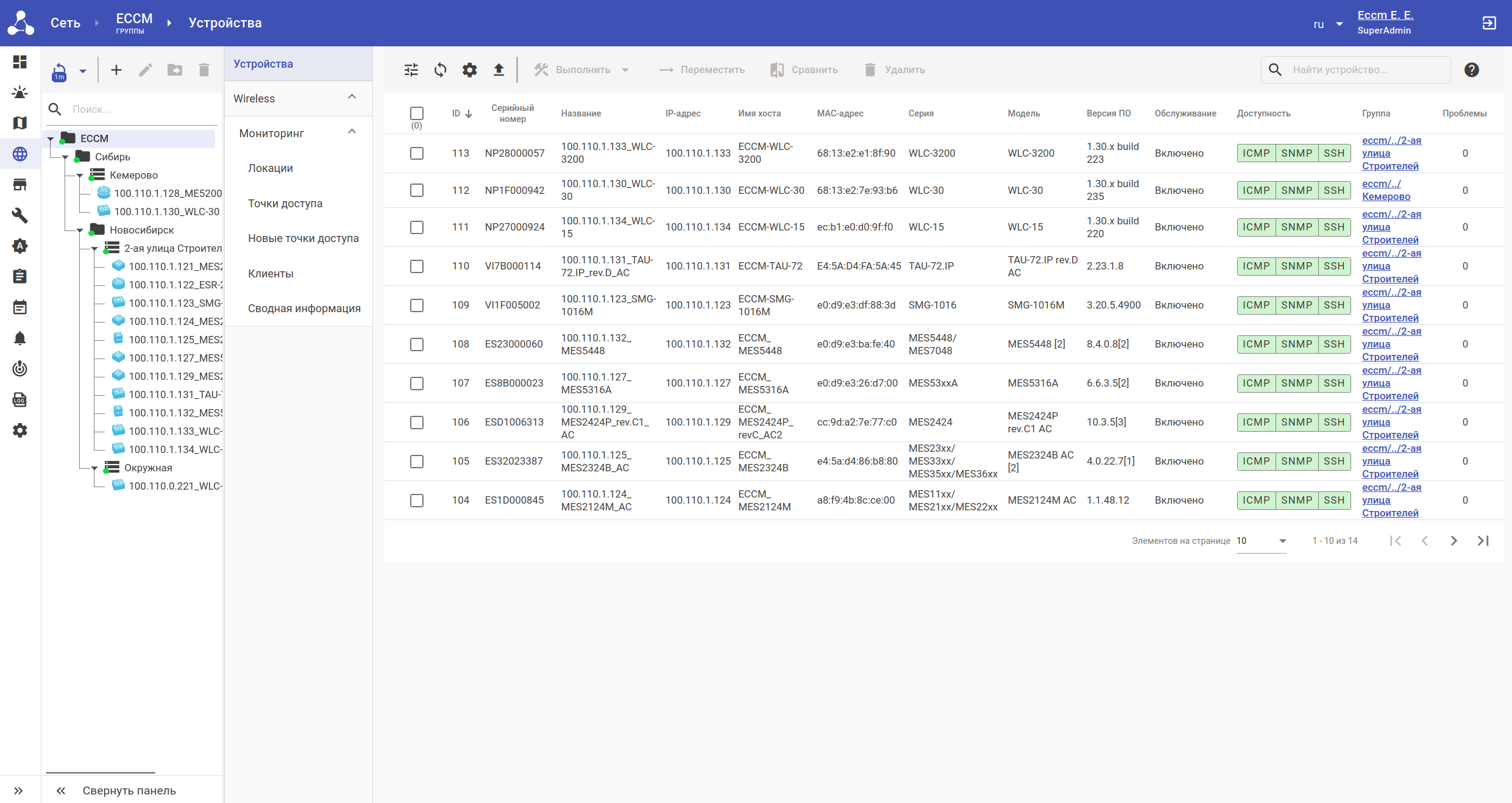The image size is (1512, 803).
Task: Open the Точки доступа menu item
Action: [285, 204]
